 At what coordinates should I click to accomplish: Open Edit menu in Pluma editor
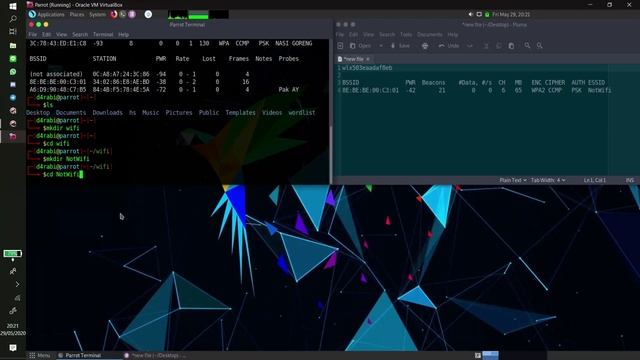pos(353,35)
